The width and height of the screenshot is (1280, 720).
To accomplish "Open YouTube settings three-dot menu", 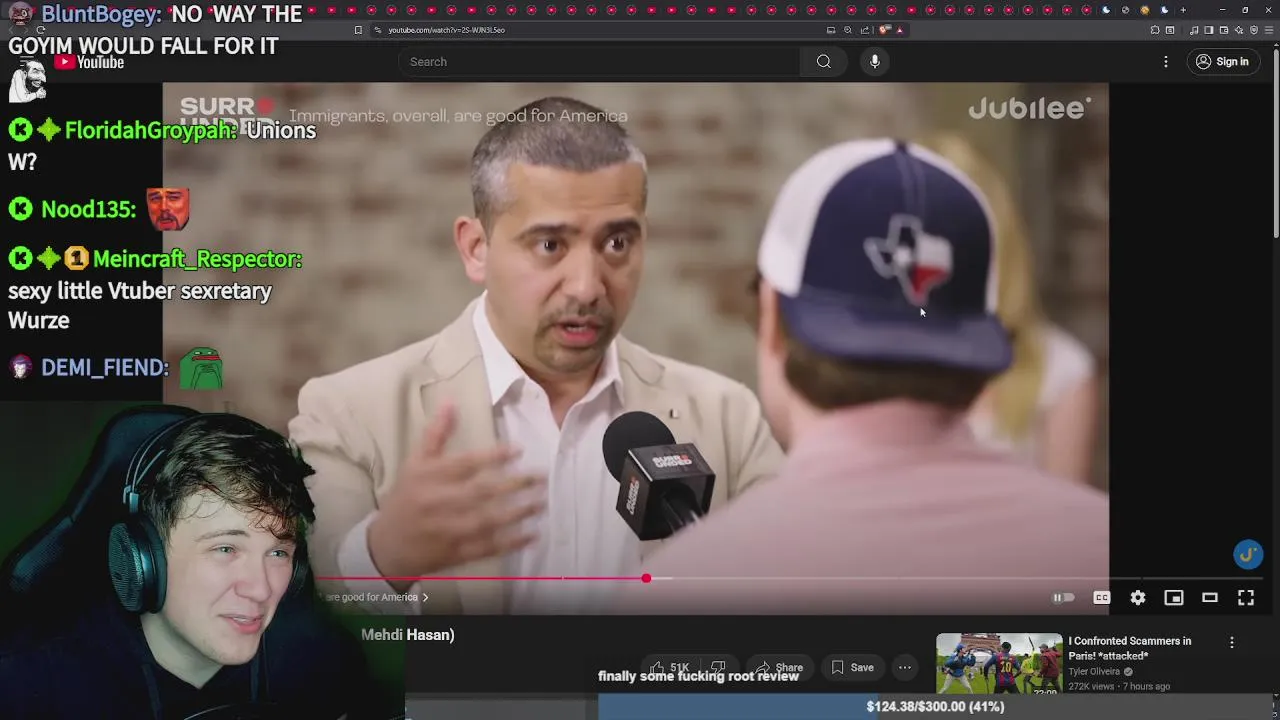I will click(x=1165, y=62).
